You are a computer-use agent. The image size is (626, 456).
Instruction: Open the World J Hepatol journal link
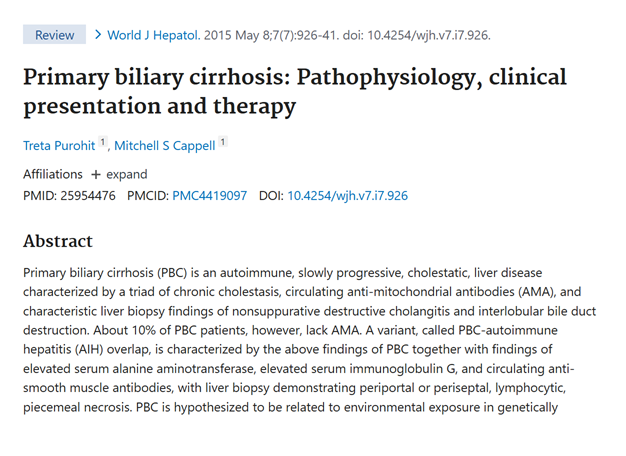pyautogui.click(x=154, y=35)
